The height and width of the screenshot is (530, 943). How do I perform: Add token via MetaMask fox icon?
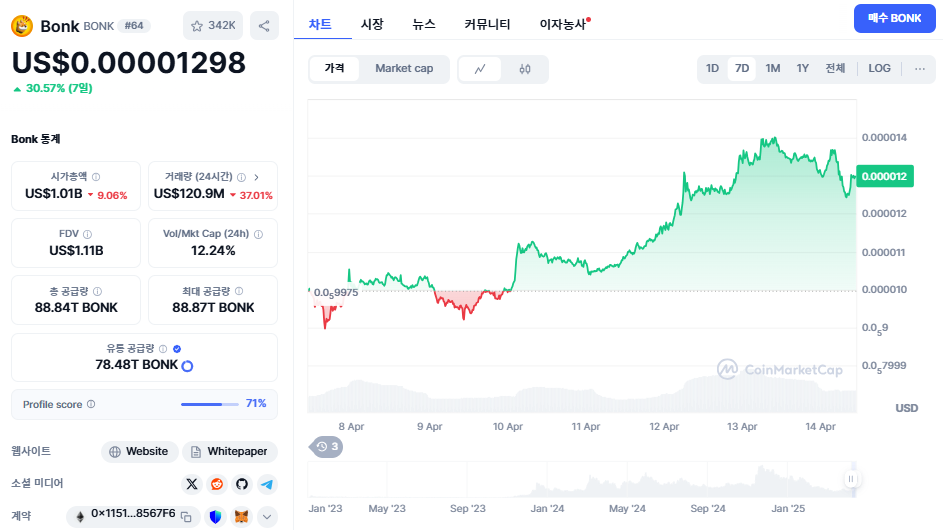[241, 516]
